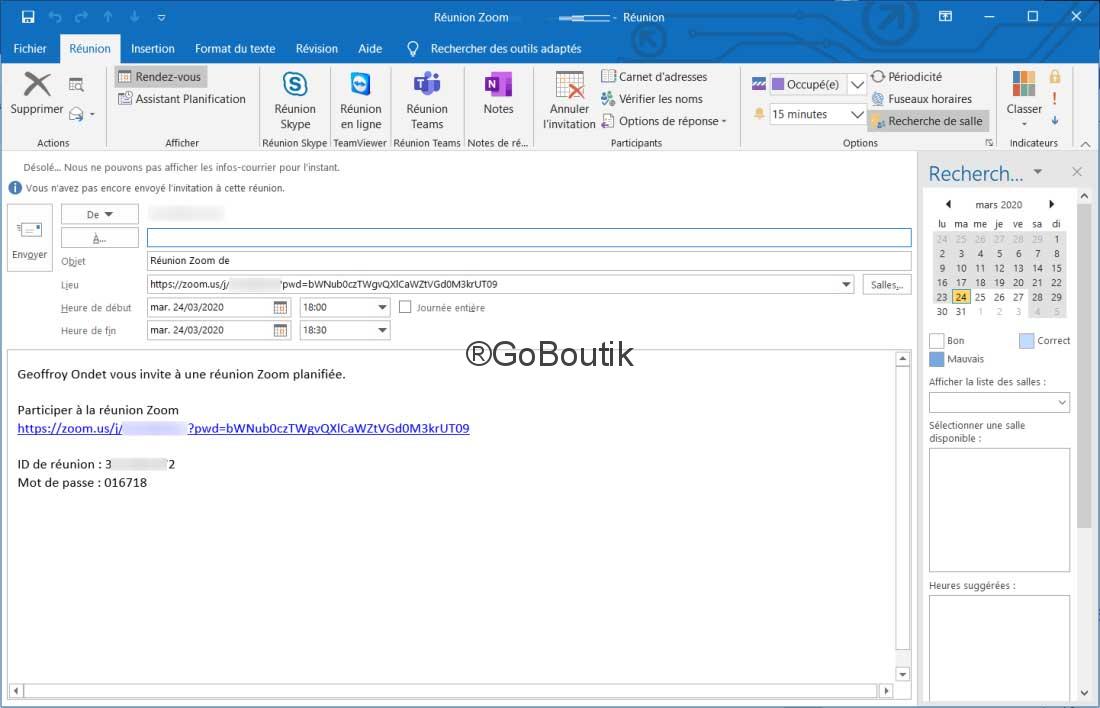Open the Réunion Skype icon
Screen dimensions: 1100x708
coord(295,85)
